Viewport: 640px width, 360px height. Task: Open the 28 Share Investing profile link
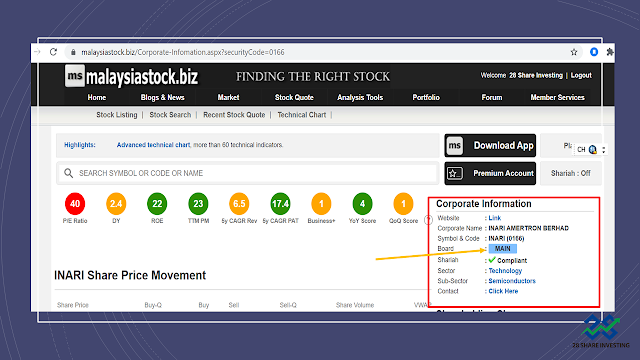[536, 76]
